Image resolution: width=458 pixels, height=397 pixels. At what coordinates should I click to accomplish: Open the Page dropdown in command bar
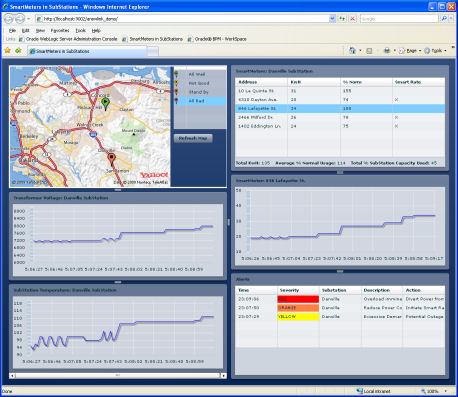[x=410, y=51]
